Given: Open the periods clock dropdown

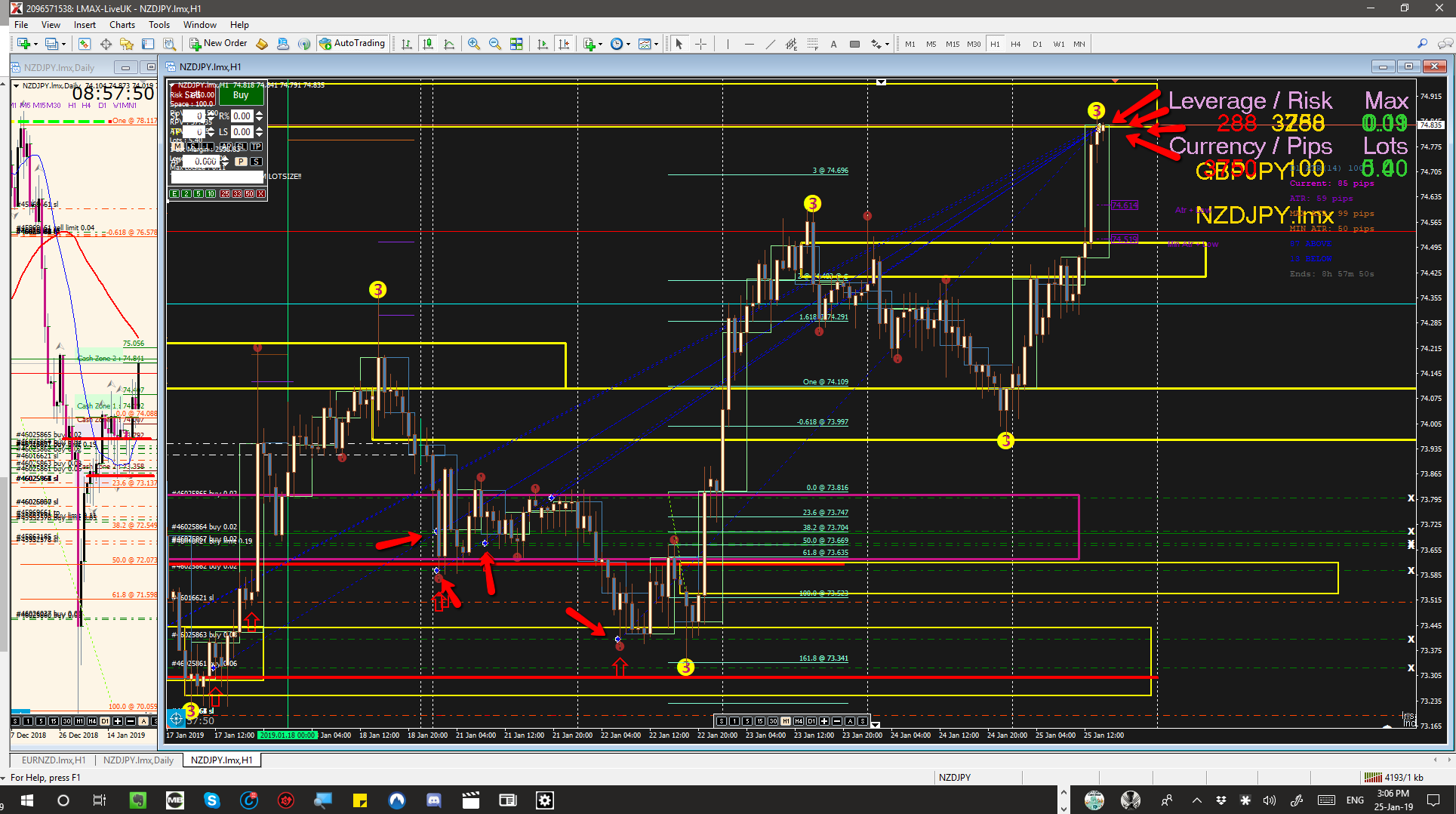Looking at the screenshot, I should (628, 45).
